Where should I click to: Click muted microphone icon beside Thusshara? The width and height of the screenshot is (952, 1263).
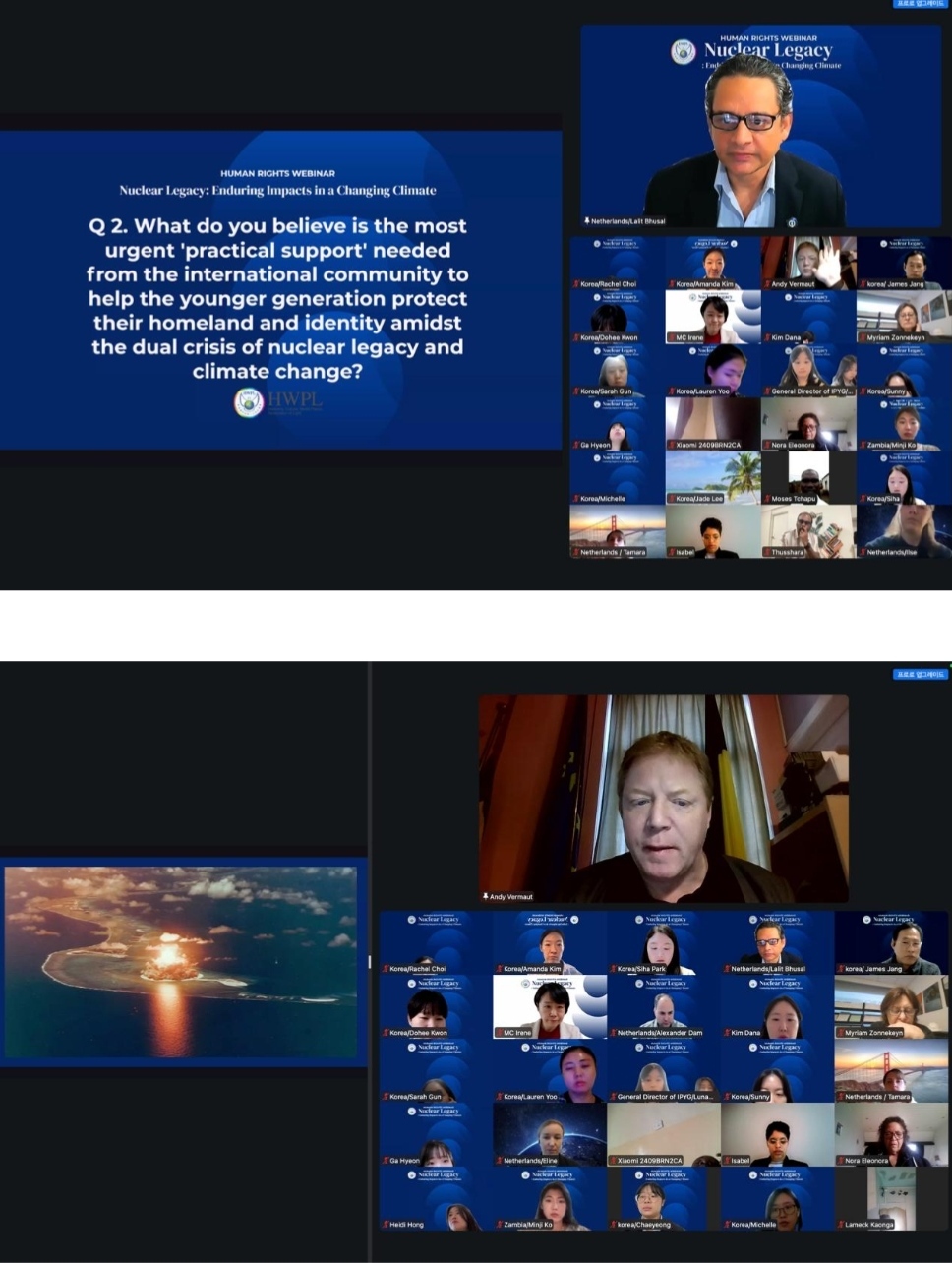click(768, 553)
